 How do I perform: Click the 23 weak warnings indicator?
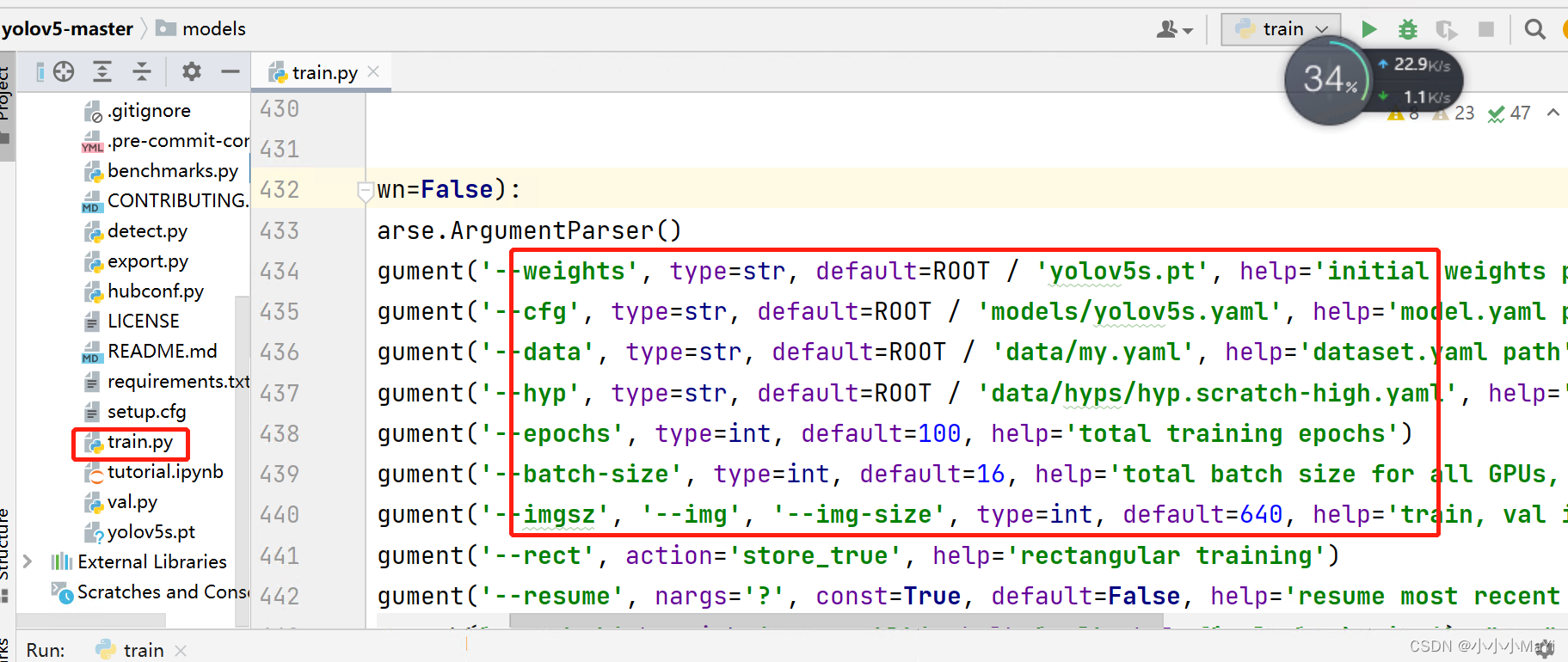1454,113
